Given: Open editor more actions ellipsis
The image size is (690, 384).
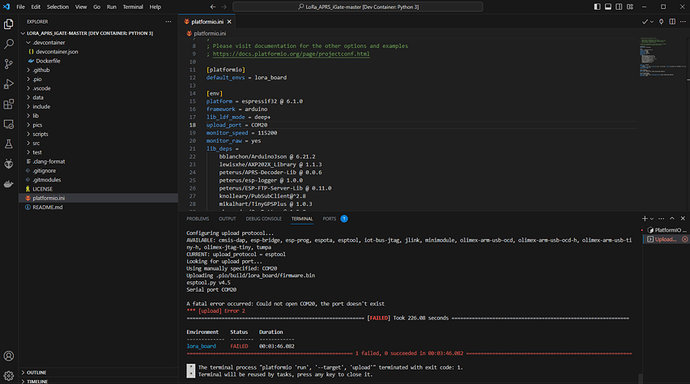Looking at the screenshot, I should (x=683, y=22).
